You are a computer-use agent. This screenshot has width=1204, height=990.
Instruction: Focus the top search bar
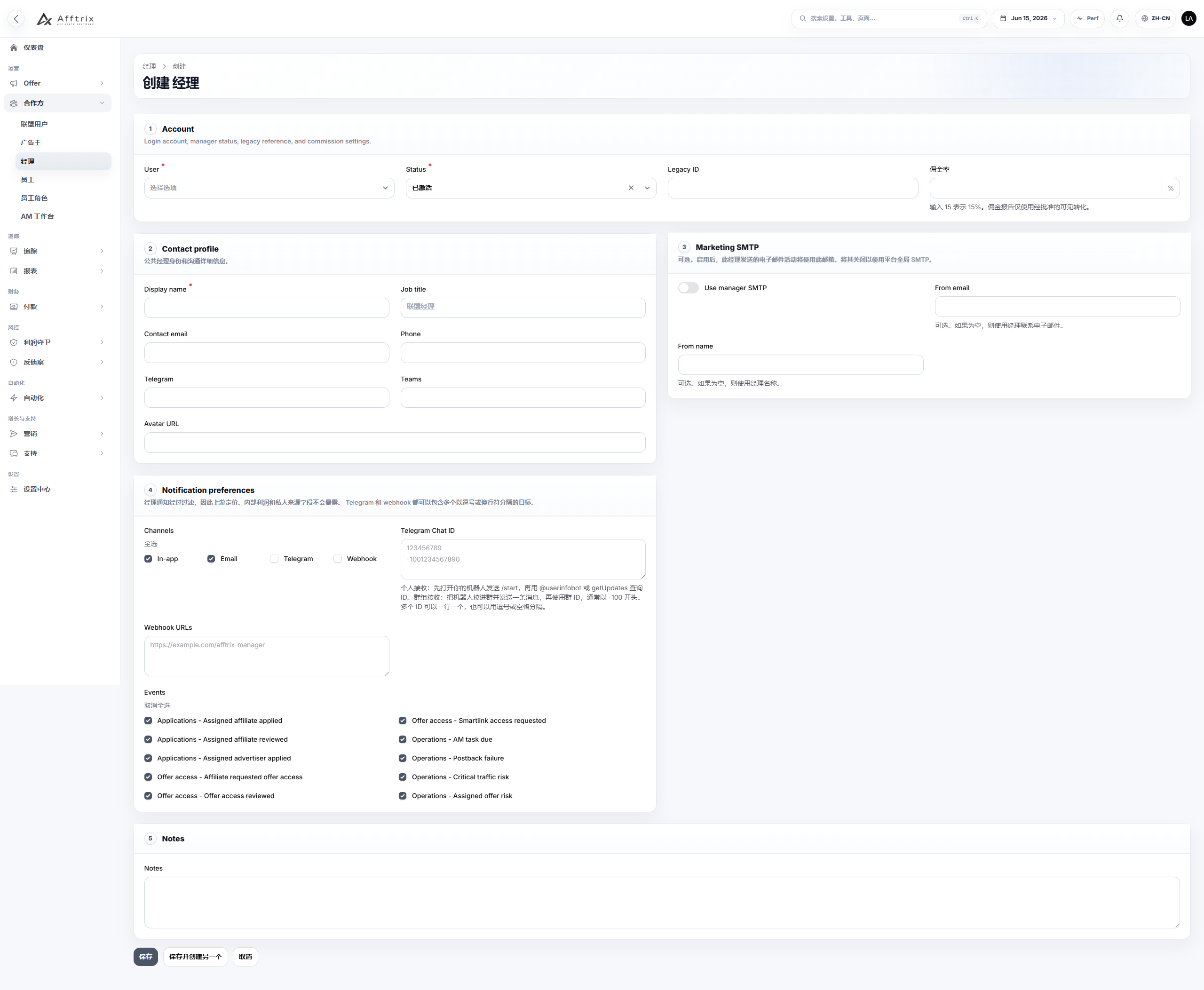click(889, 18)
